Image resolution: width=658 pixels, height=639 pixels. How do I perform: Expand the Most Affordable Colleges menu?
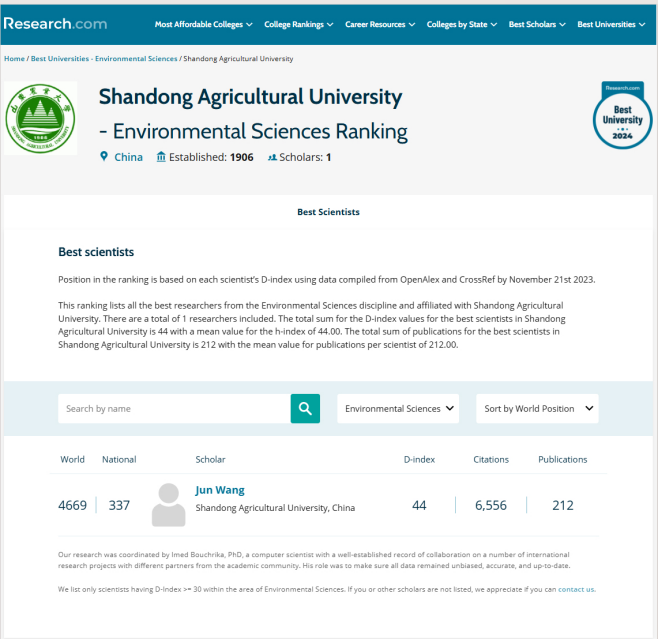(203, 24)
